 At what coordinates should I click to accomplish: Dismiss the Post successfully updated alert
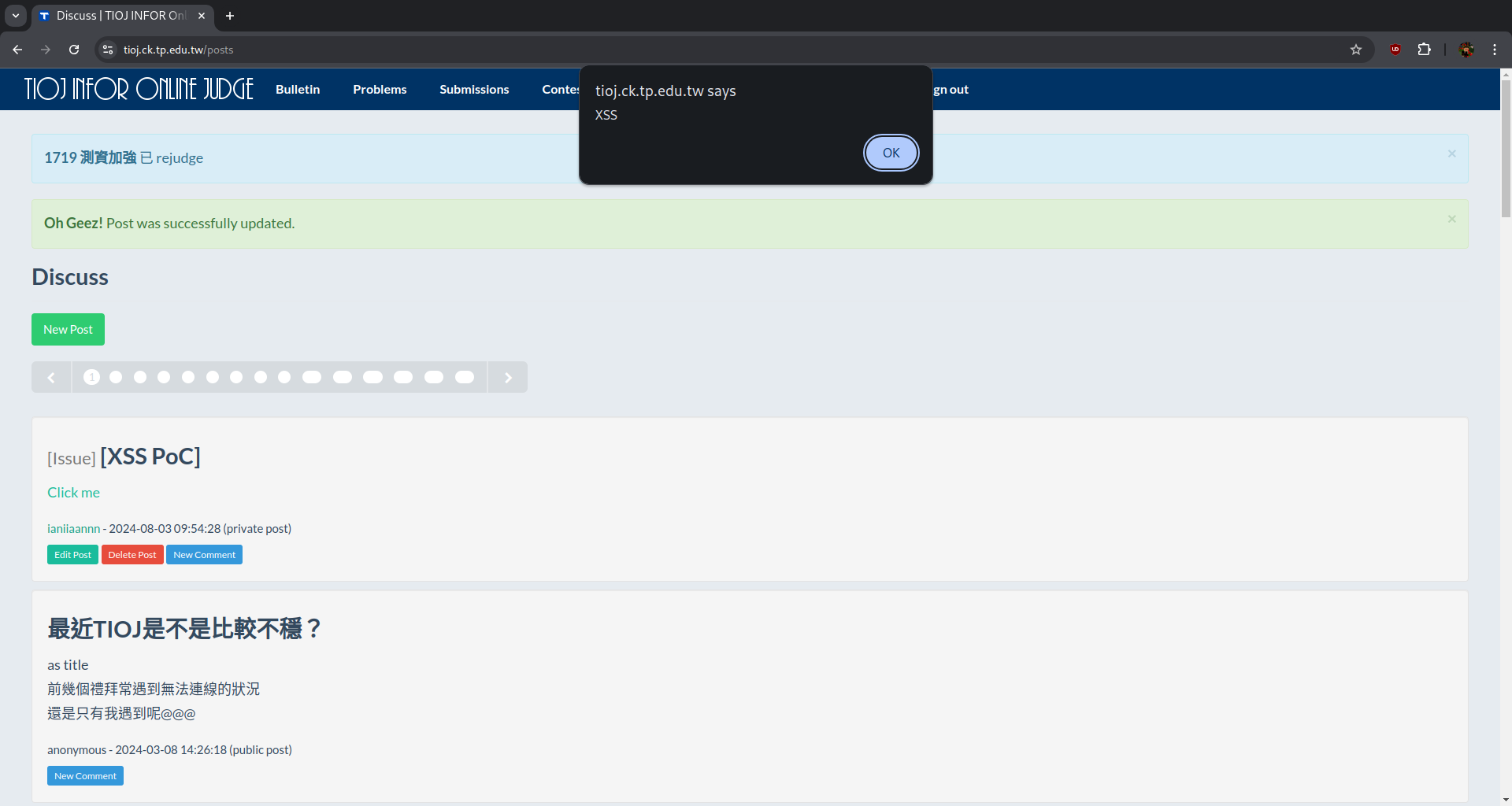point(1451,219)
